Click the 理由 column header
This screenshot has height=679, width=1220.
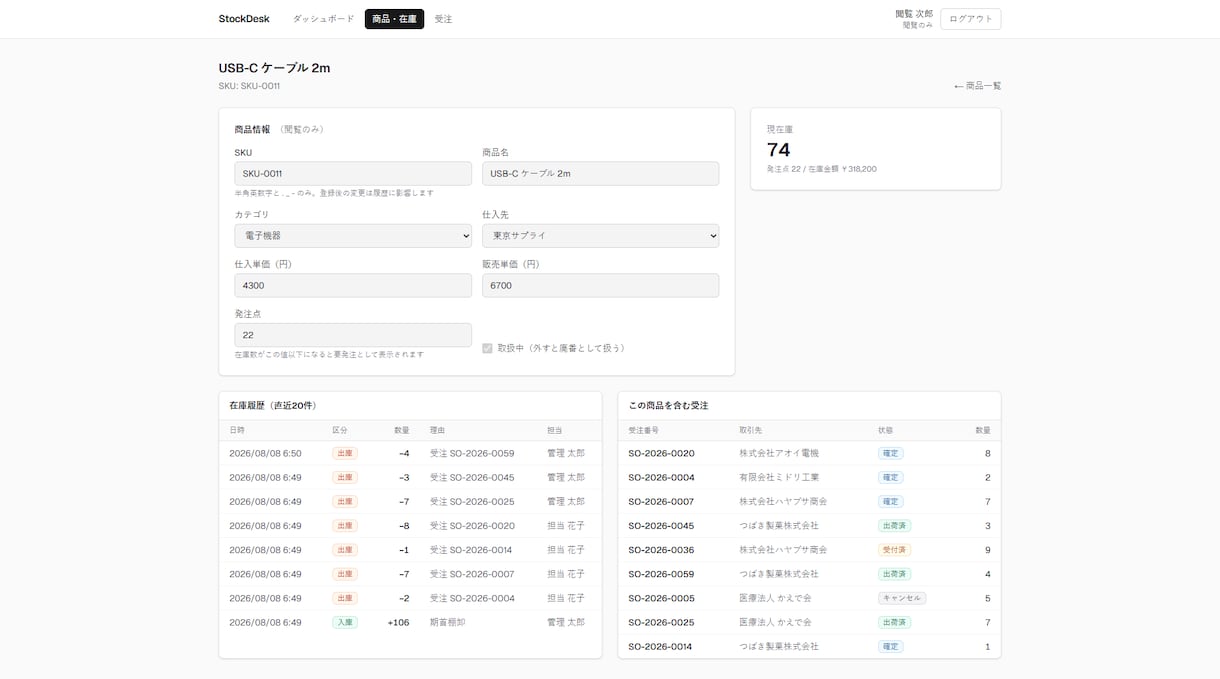click(438, 430)
